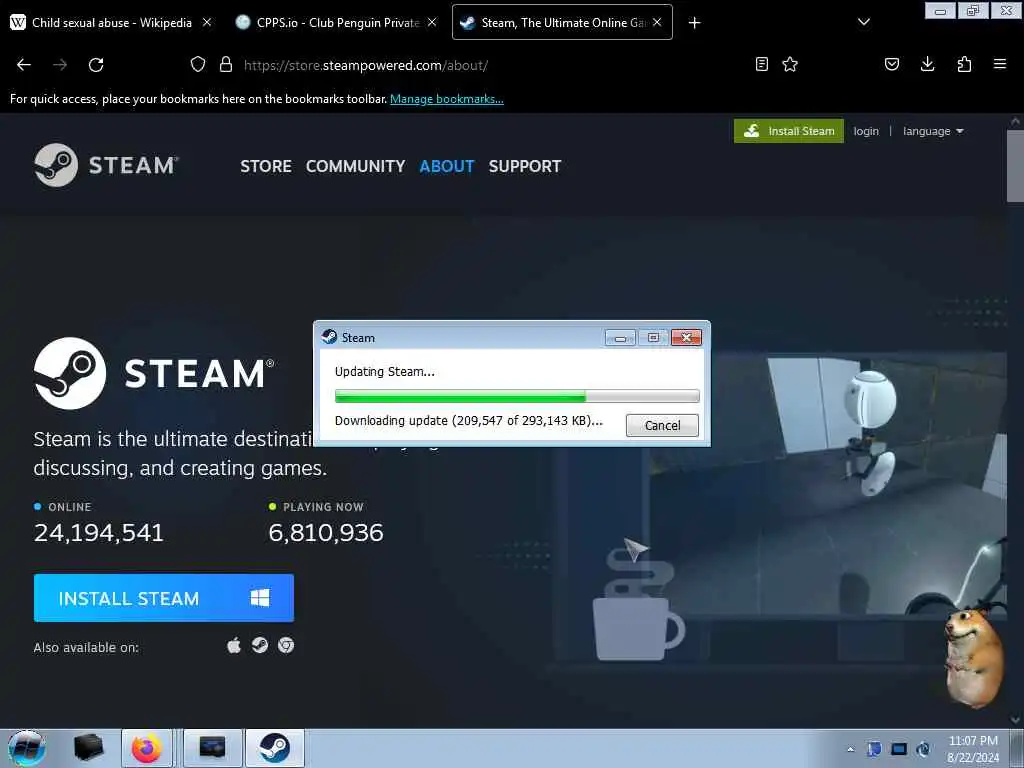Expand the language dropdown
This screenshot has width=1024, height=768.
933,131
